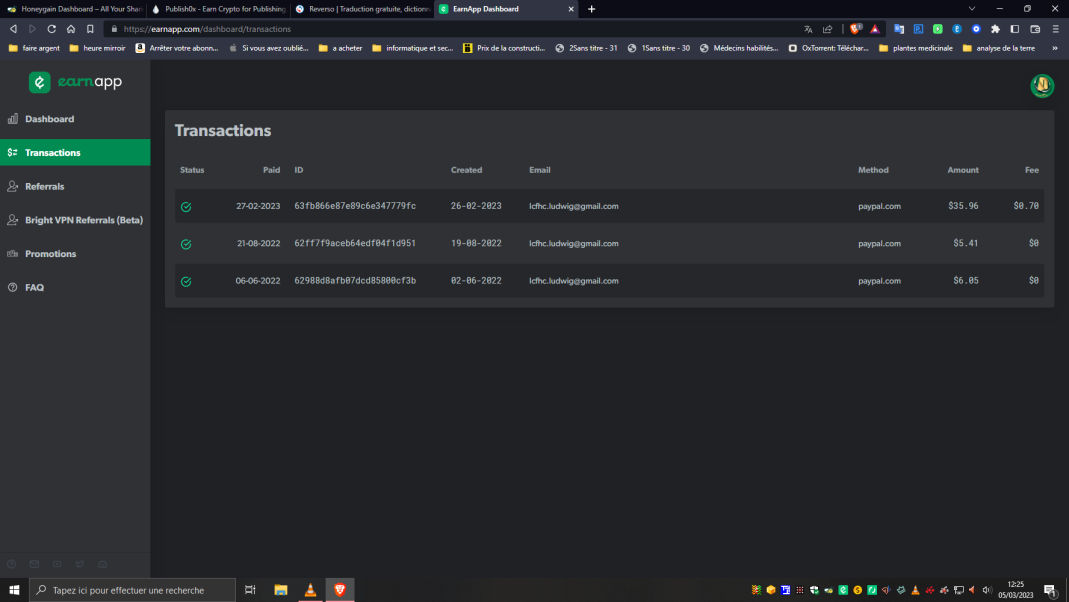Image resolution: width=1069 pixels, height=602 pixels.
Task: Open the Brave Wallet icon
Action: [x=1035, y=29]
